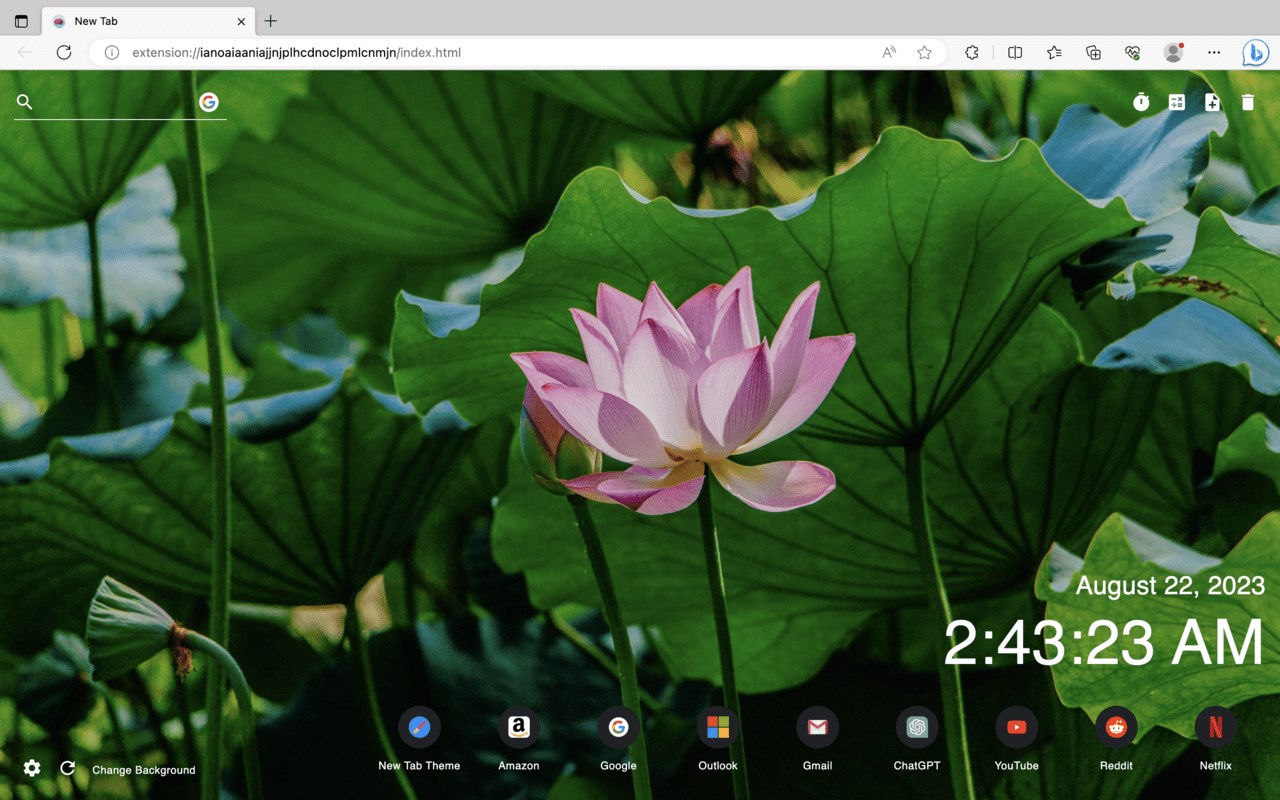Open the Extensions puzzle icon

(x=972, y=52)
